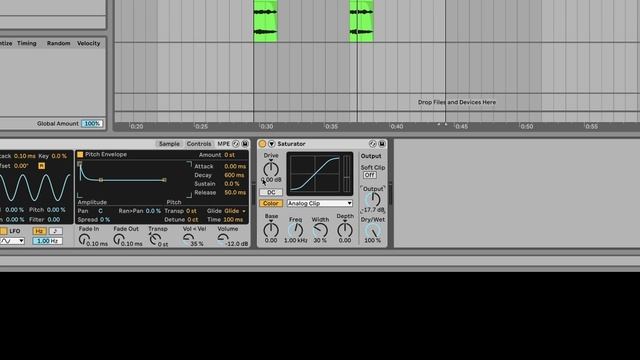Click the Freq knob showing 1.00 kHz
The width and height of the screenshot is (640, 360).
296,231
